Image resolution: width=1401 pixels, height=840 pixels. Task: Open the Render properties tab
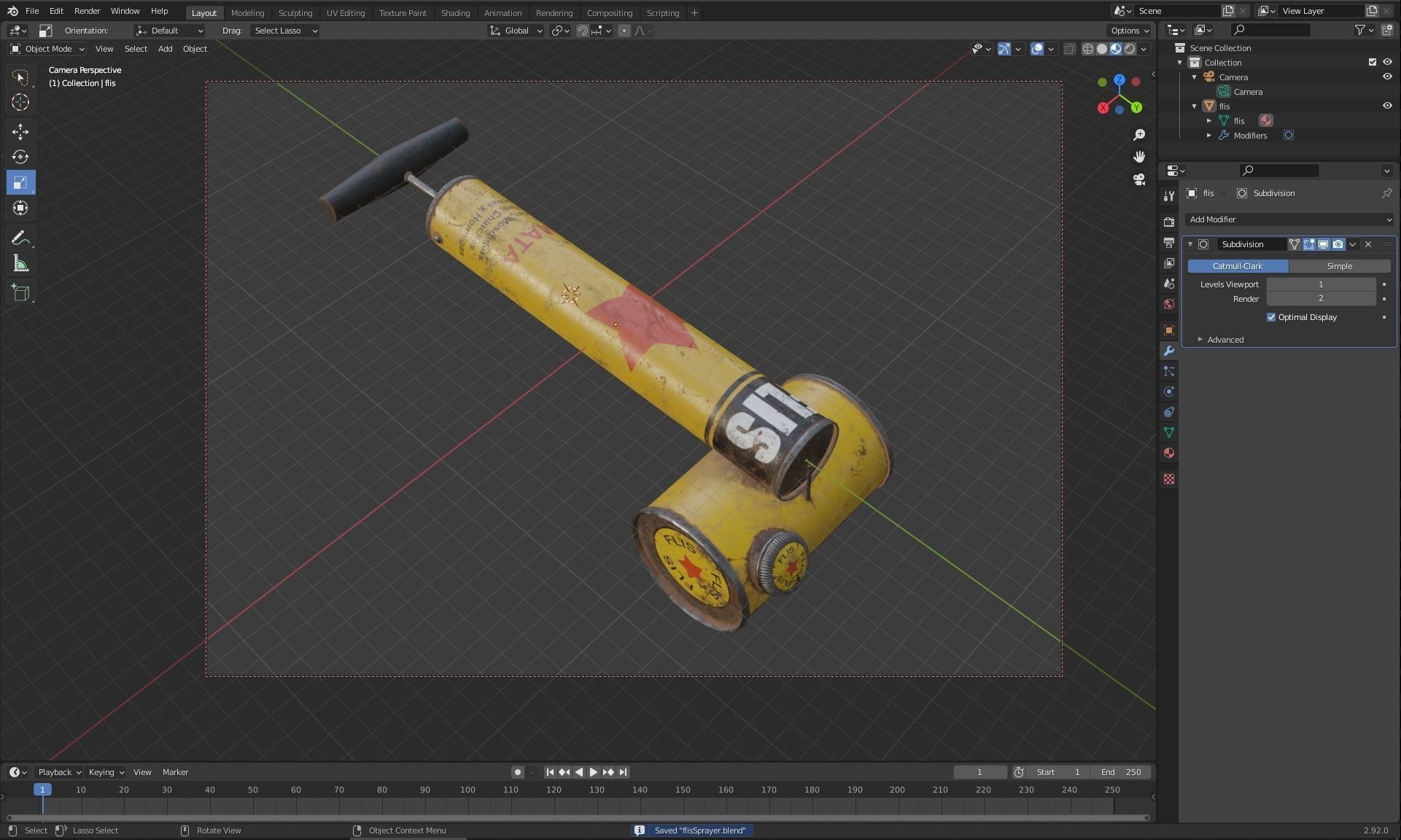click(x=1169, y=222)
